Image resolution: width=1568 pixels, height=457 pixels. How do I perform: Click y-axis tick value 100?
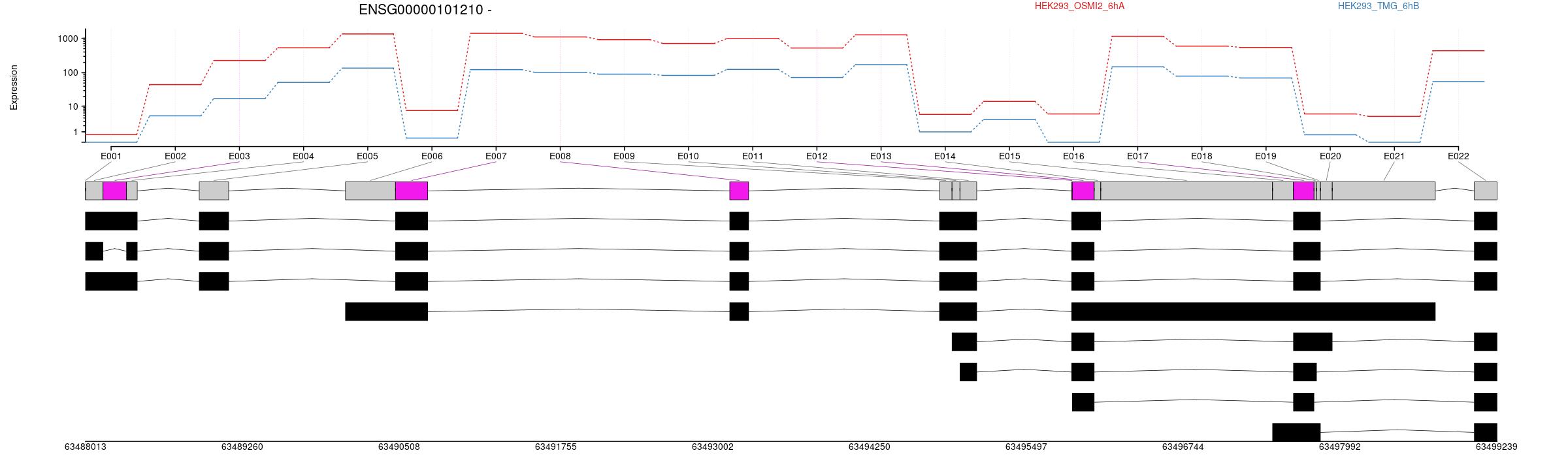[71, 72]
